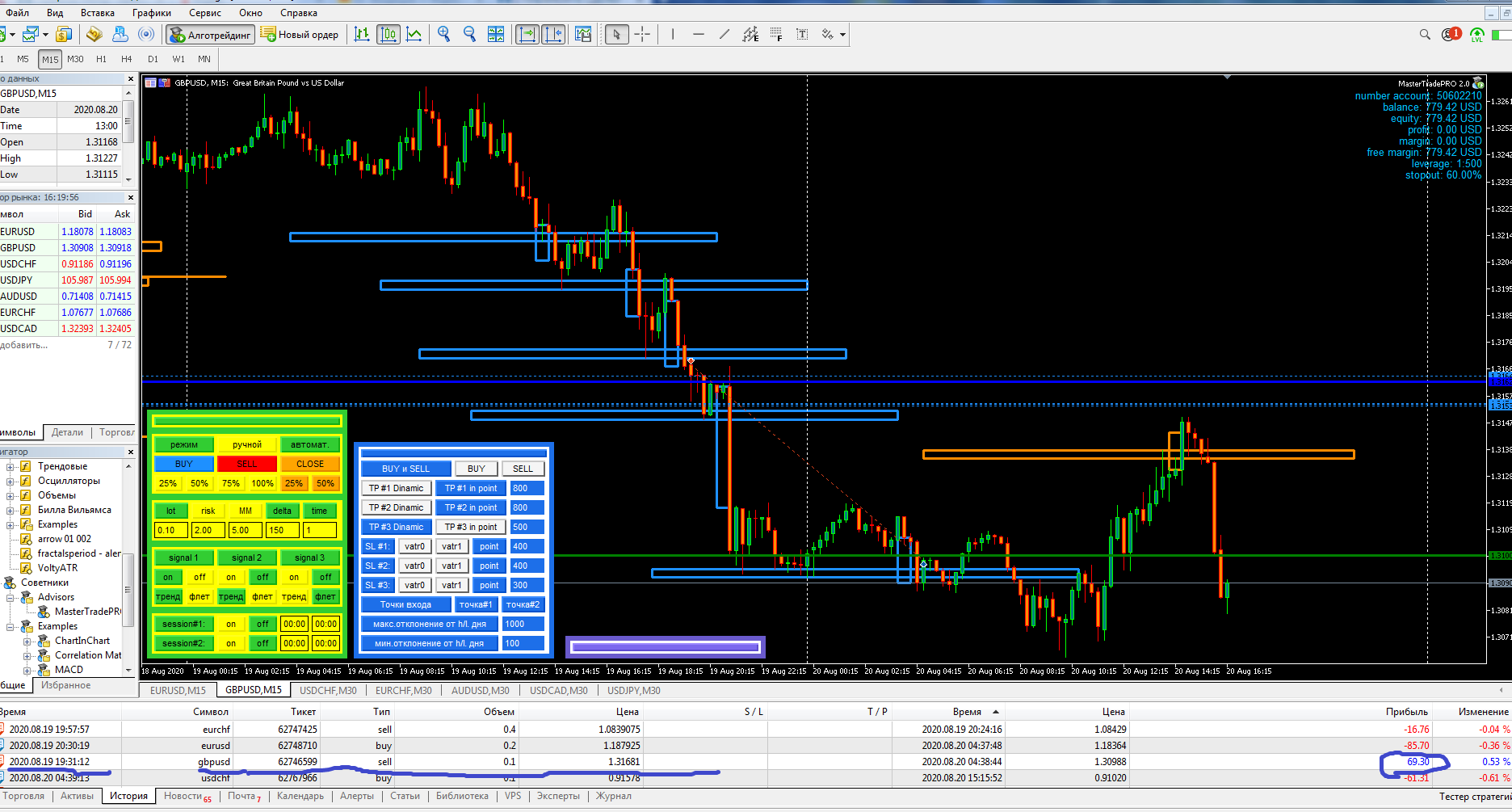Toggle chart shift from right edge
Image resolution: width=1512 pixels, height=812 pixels.
click(553, 34)
